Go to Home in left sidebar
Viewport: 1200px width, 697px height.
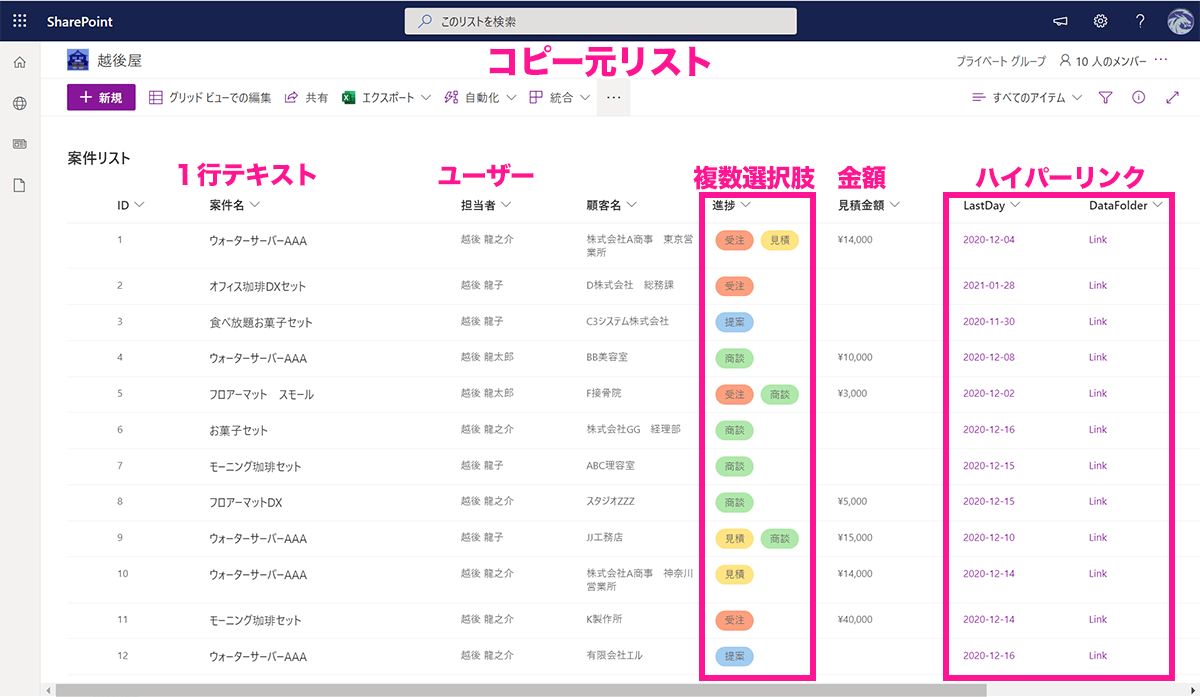click(19, 63)
